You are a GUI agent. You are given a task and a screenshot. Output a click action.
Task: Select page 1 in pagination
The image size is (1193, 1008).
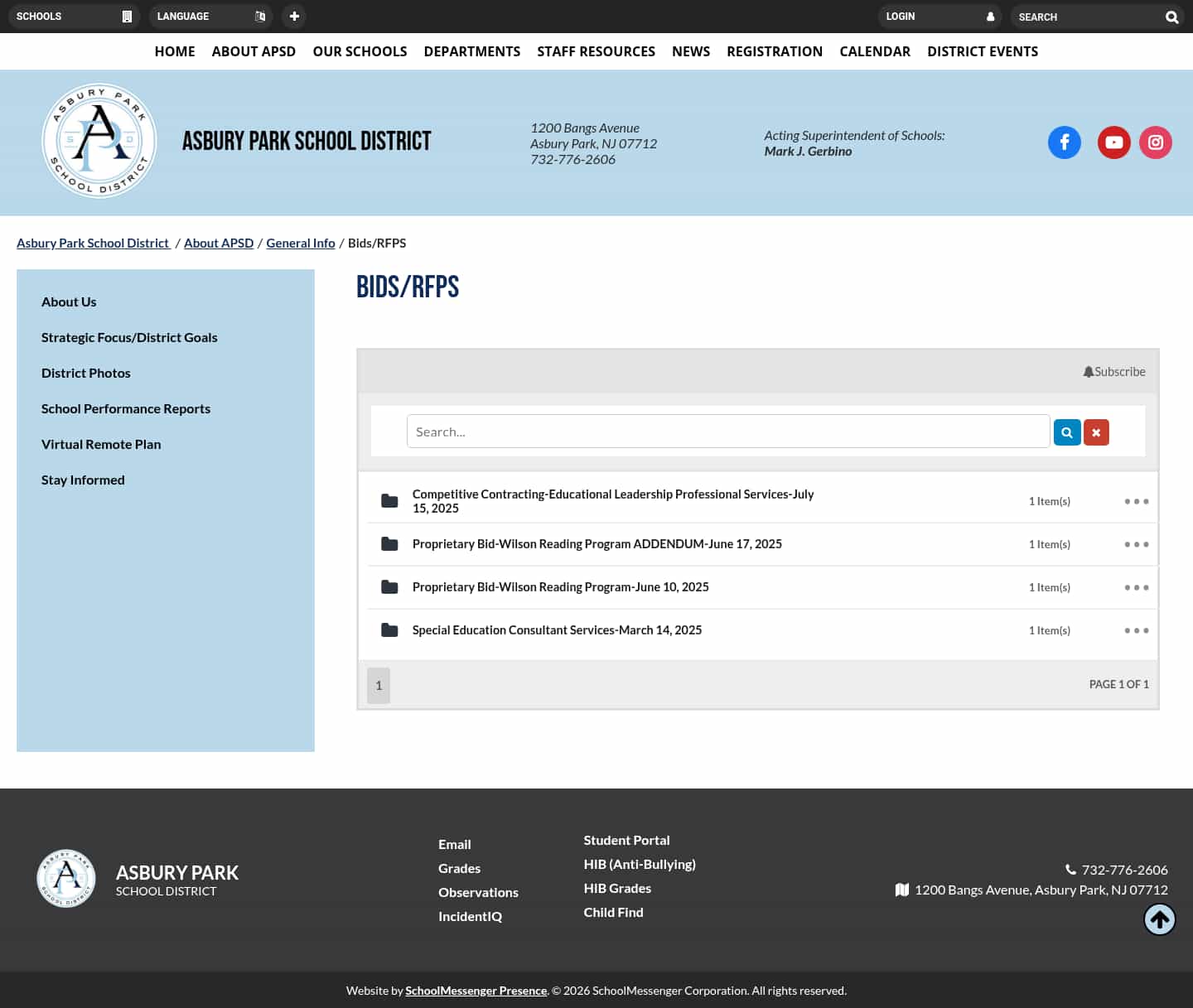point(379,685)
